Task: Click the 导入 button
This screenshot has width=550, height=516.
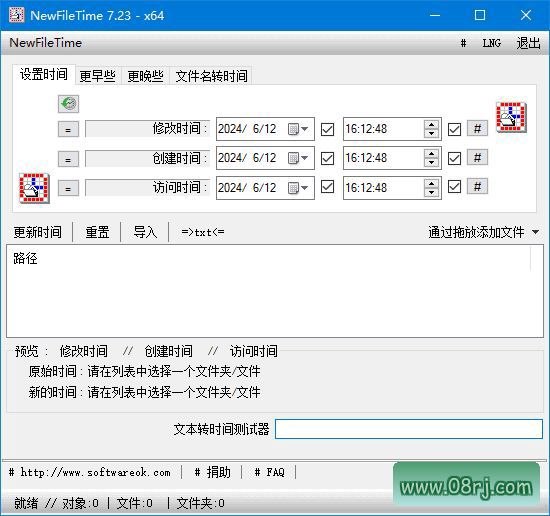Action: click(145, 232)
